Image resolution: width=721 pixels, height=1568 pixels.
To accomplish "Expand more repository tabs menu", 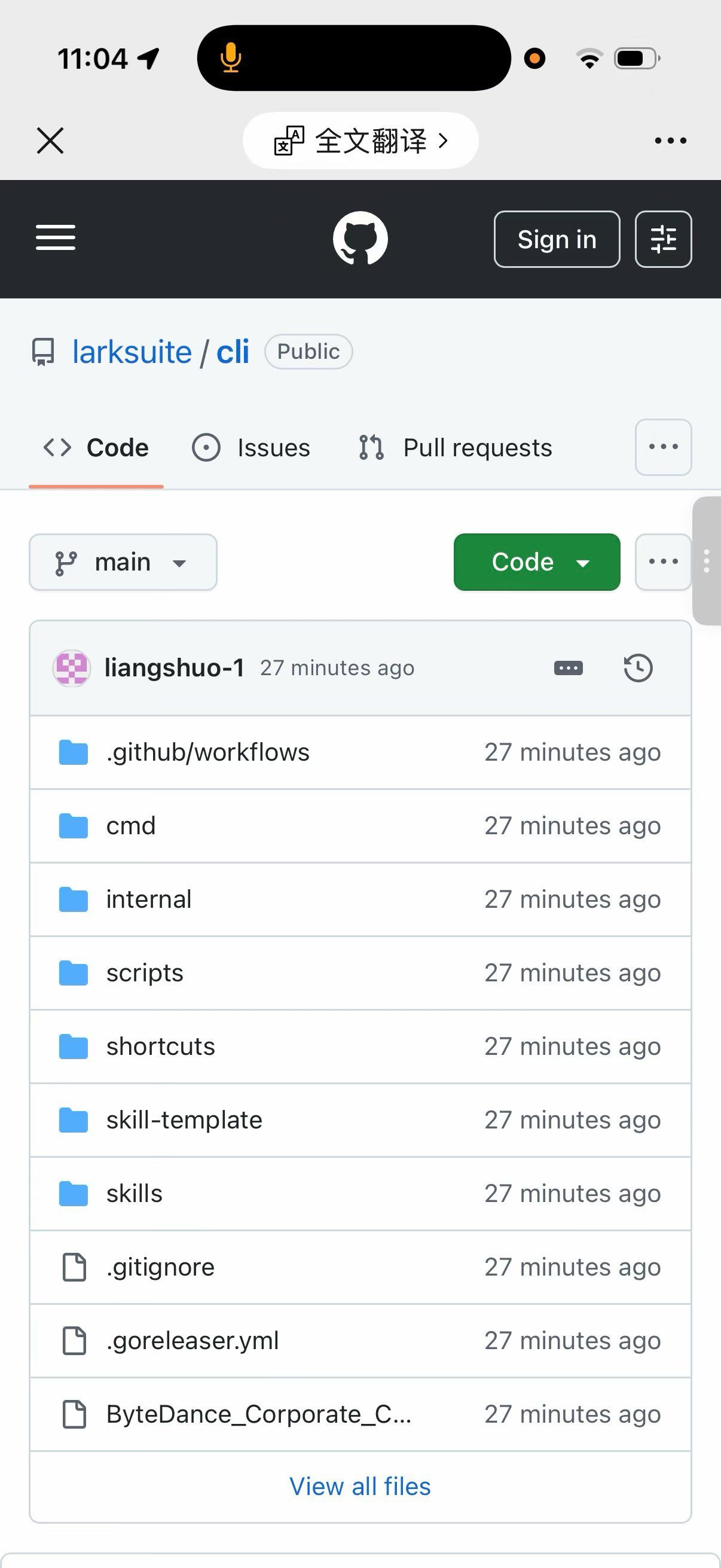I will click(x=662, y=447).
